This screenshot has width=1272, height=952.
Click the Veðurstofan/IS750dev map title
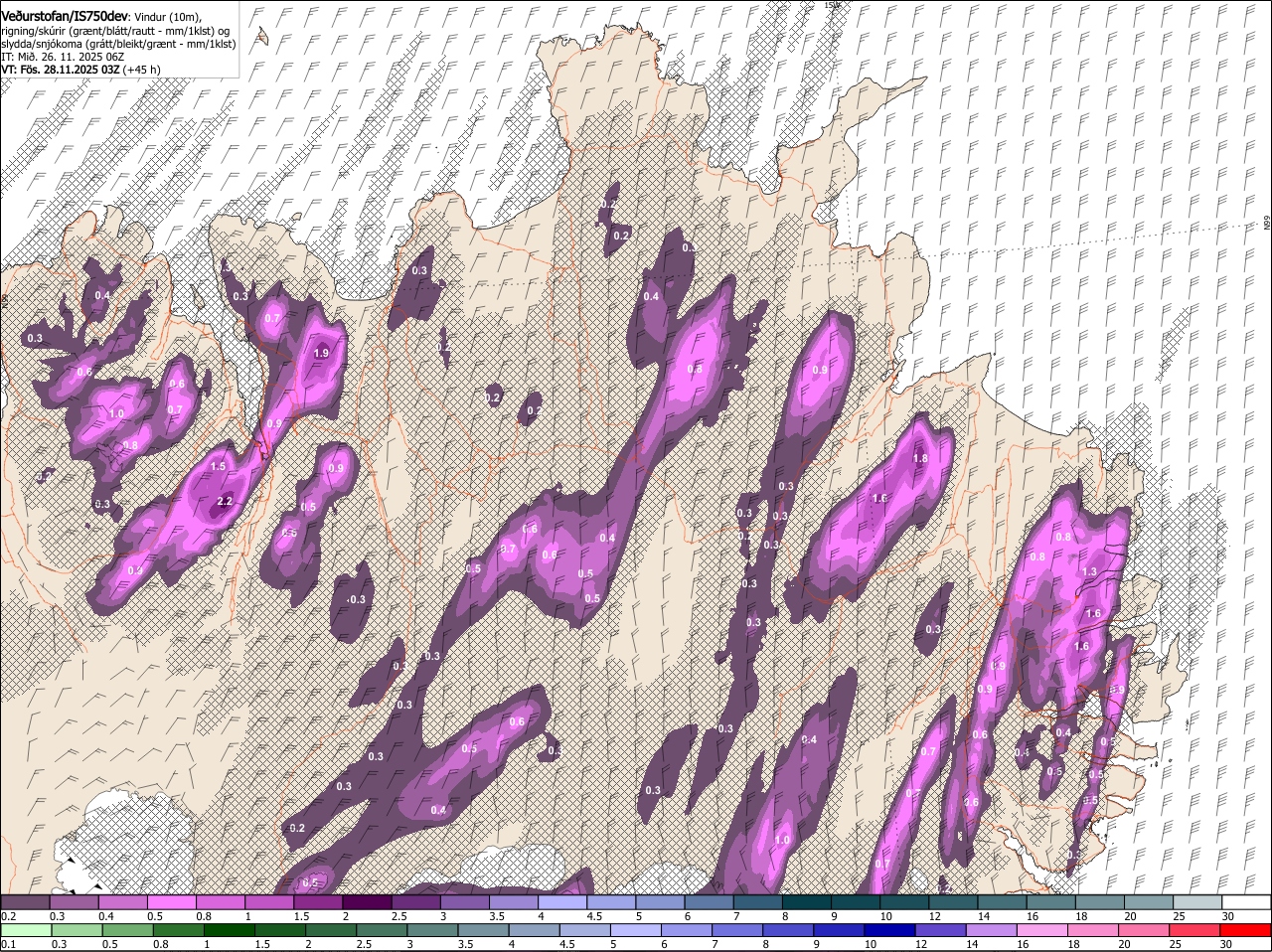(65, 17)
